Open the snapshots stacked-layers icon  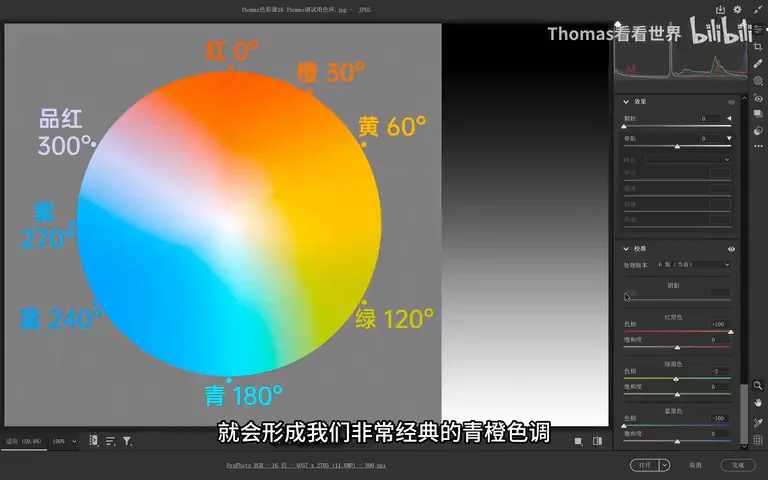(x=758, y=114)
